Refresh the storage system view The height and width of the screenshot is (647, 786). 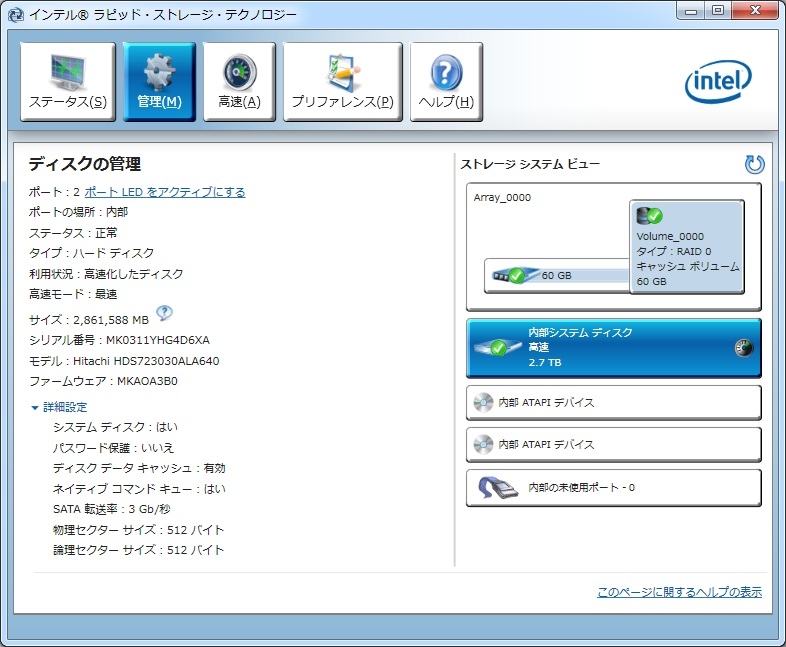click(754, 164)
